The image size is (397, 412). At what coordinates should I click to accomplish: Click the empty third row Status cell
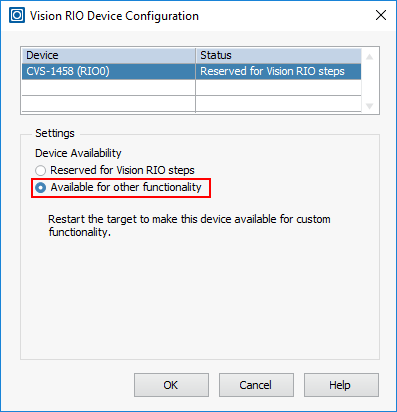click(x=278, y=104)
